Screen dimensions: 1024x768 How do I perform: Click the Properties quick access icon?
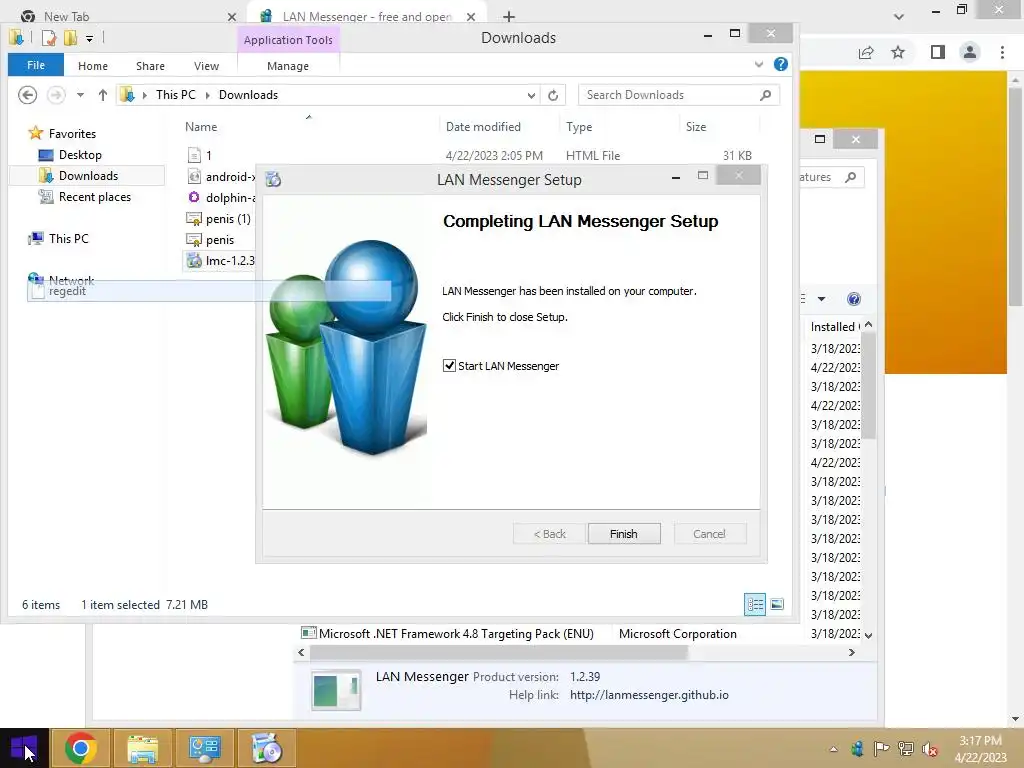(49, 37)
